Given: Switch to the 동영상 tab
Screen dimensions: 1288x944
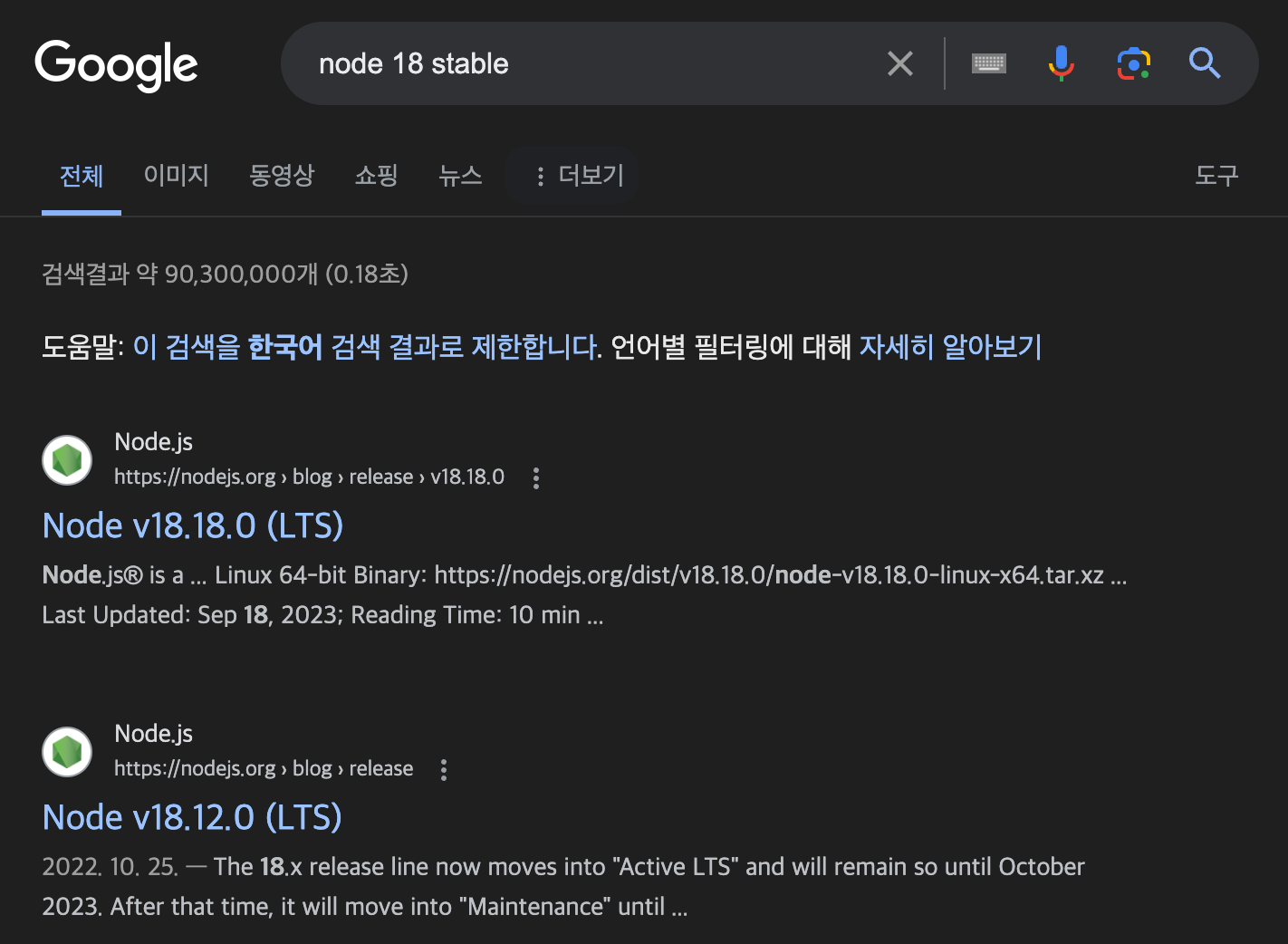Looking at the screenshot, I should [282, 175].
